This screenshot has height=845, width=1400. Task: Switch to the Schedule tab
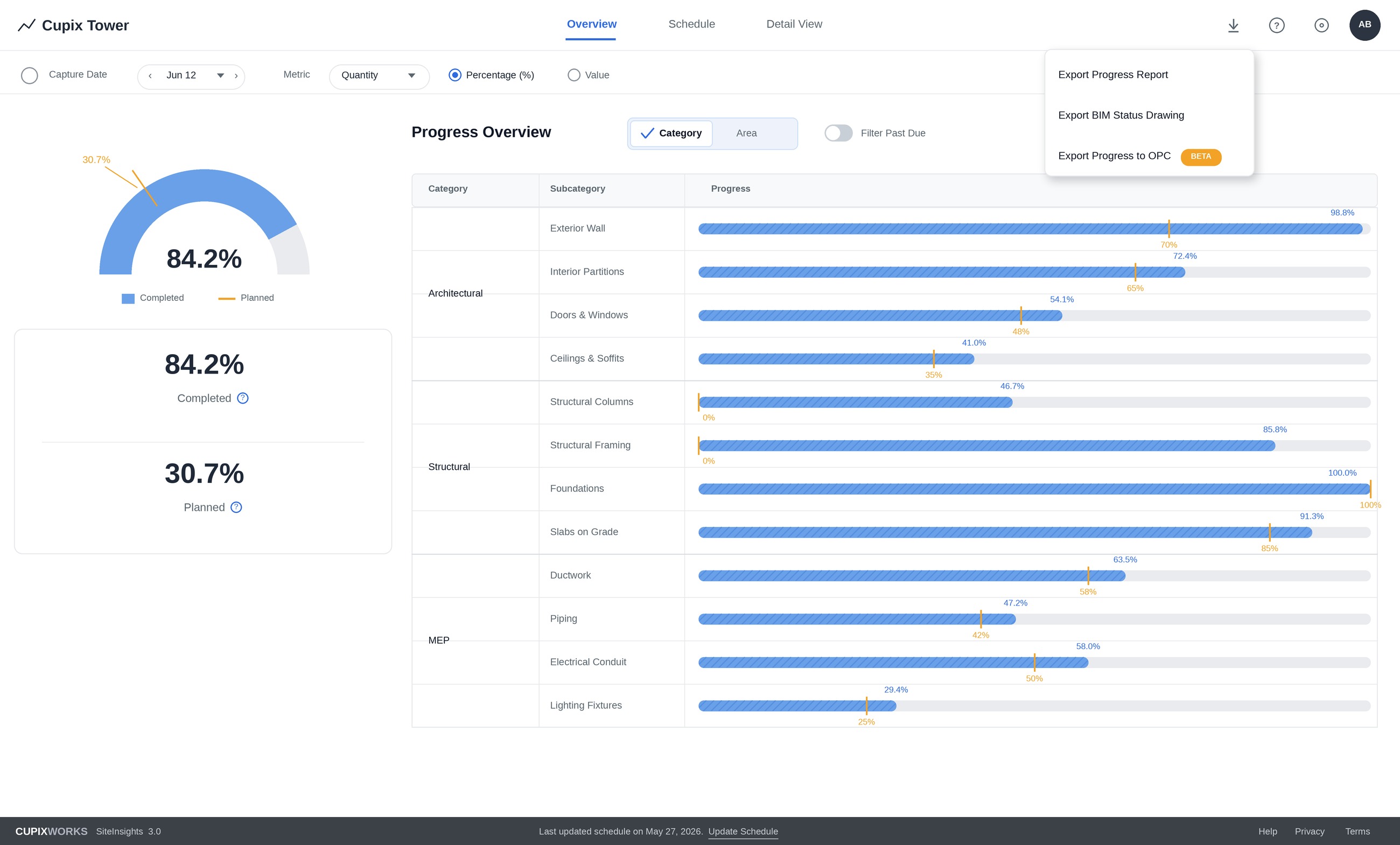coord(691,24)
